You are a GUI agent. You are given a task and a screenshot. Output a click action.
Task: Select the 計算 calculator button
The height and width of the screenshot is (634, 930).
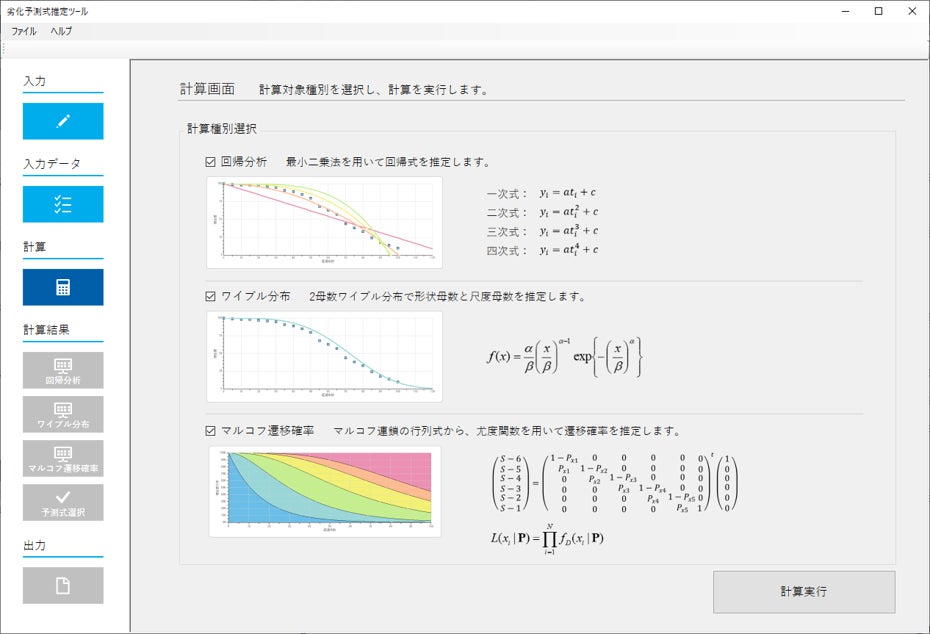coord(63,287)
